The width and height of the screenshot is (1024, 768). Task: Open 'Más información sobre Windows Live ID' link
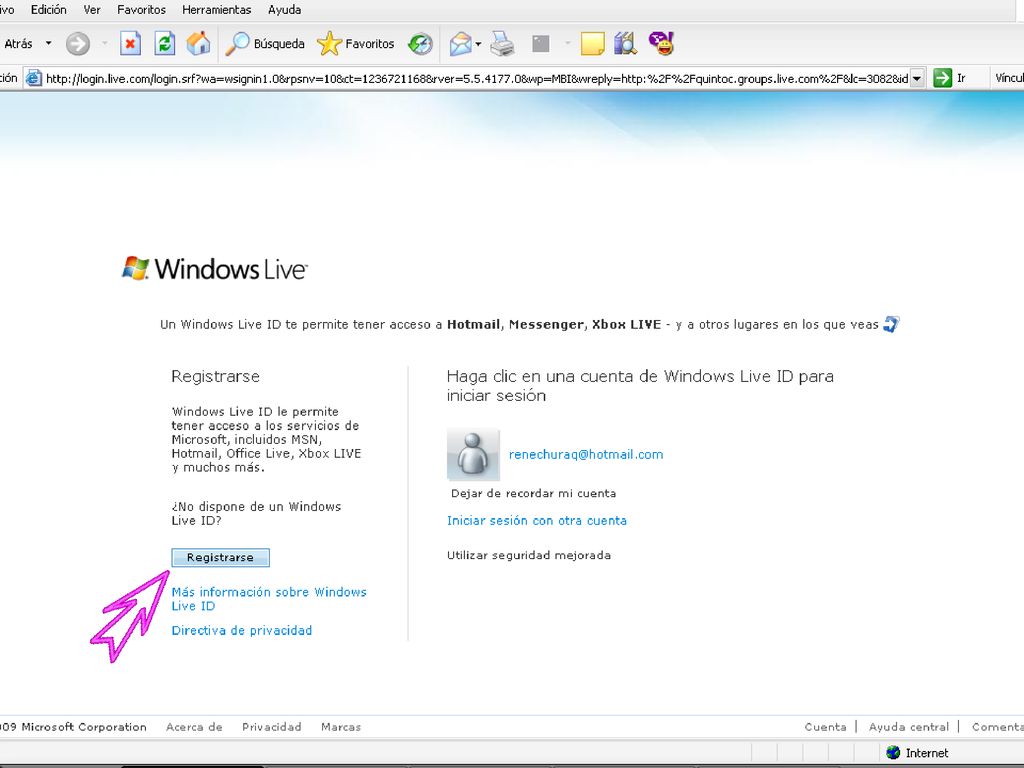[x=268, y=599]
